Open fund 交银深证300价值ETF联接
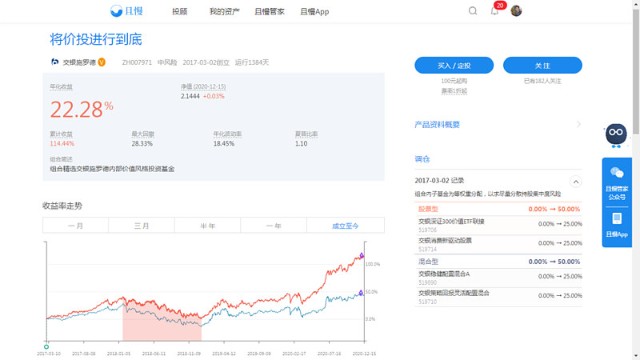The height and width of the screenshot is (360, 640). tap(451, 221)
